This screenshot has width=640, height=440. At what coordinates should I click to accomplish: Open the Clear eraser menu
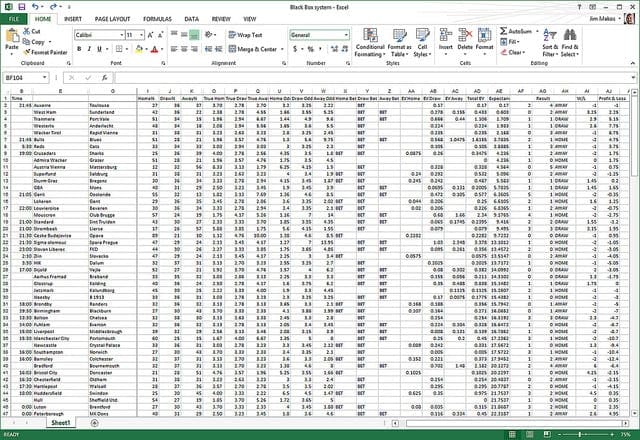click(x=513, y=52)
